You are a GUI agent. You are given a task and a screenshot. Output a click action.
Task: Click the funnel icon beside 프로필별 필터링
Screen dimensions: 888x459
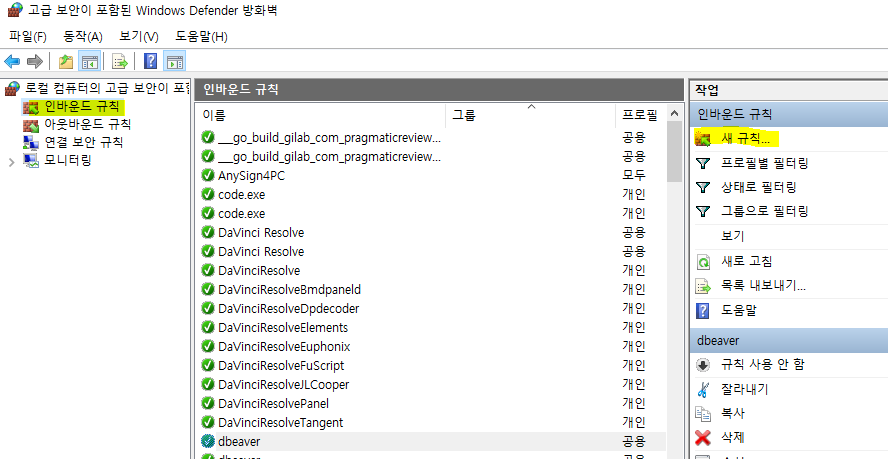click(x=703, y=164)
